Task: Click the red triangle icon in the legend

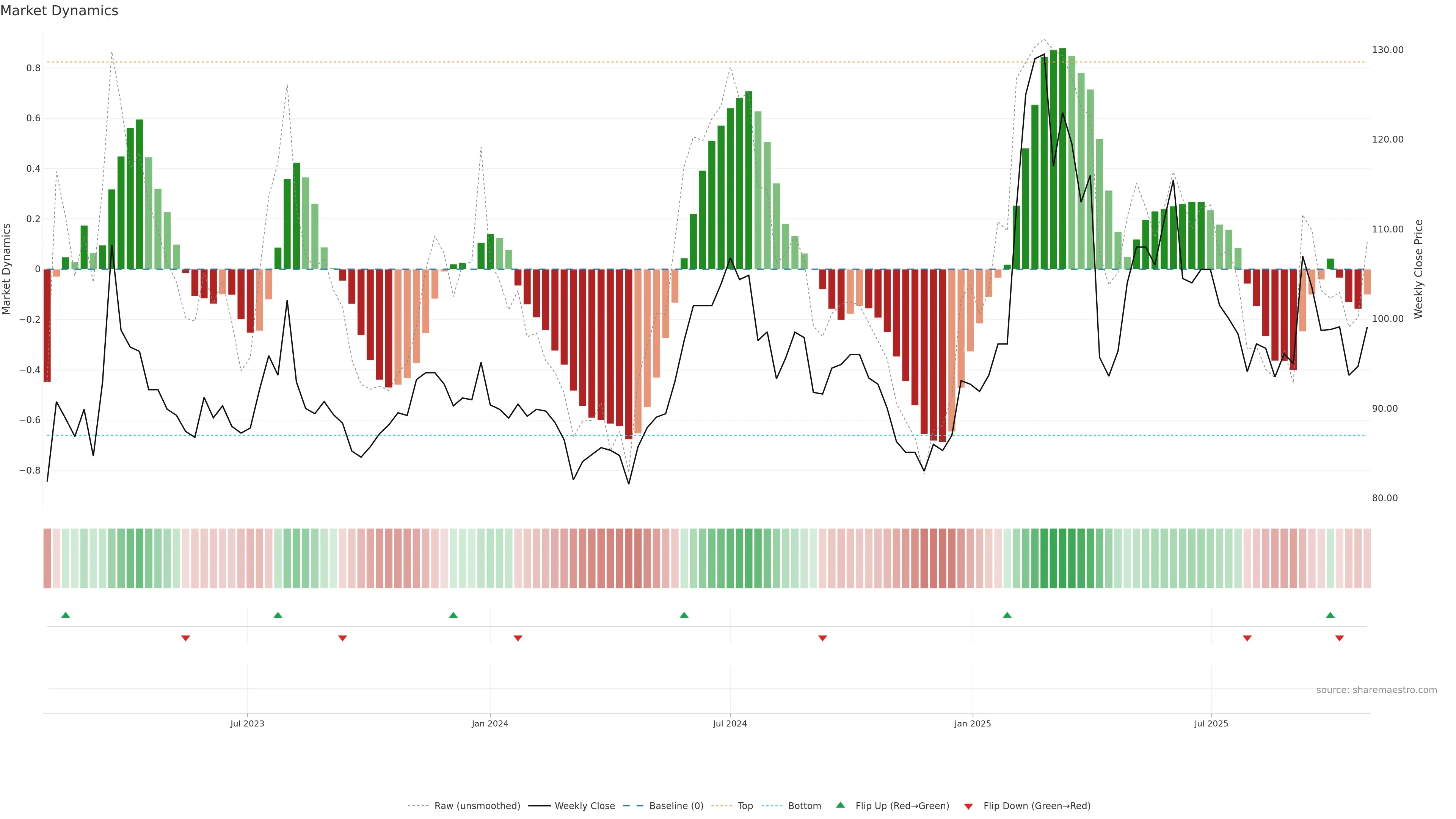Action: 968,806
